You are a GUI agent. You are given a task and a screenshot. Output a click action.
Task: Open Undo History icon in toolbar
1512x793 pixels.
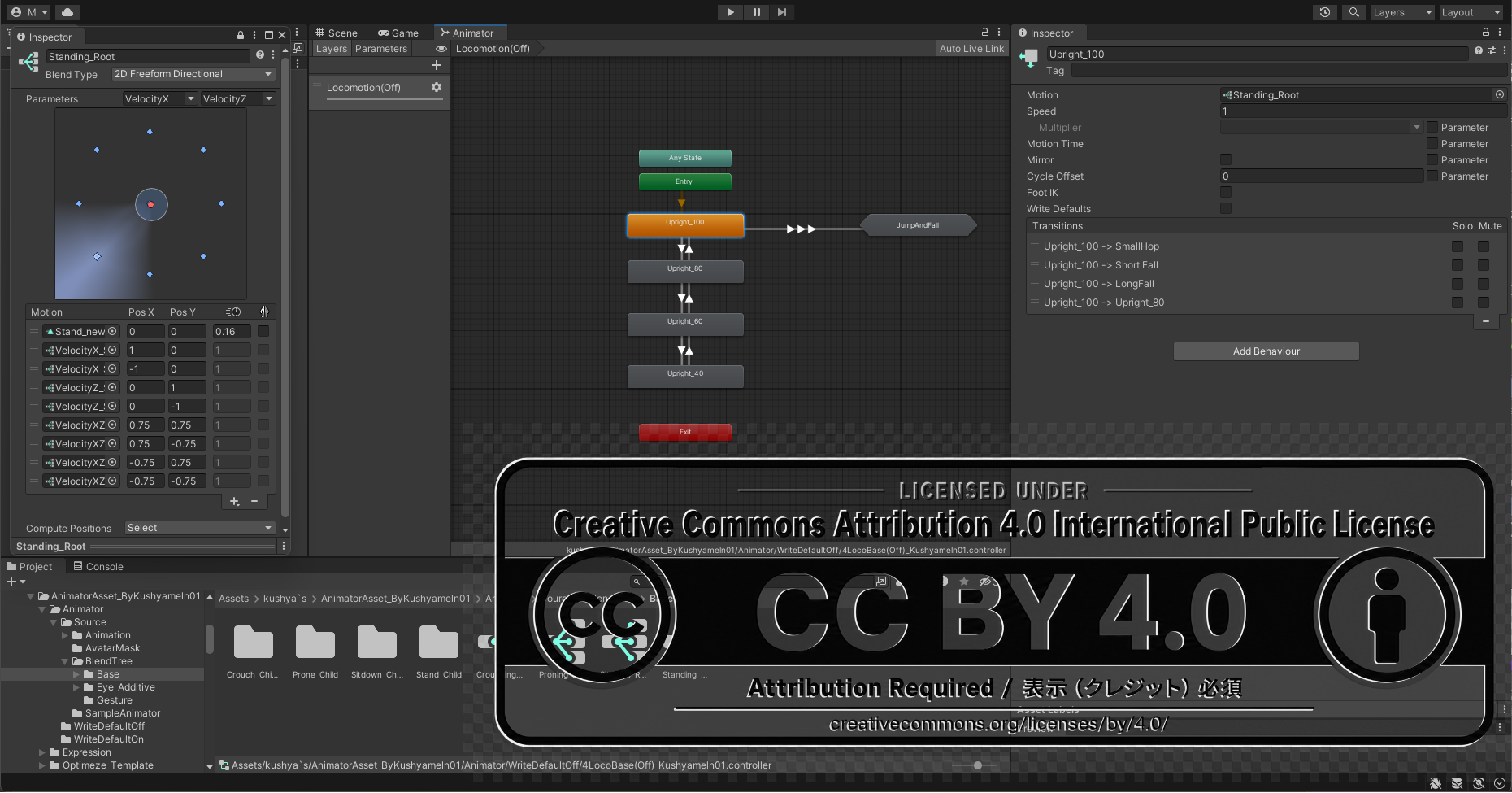tap(1325, 12)
